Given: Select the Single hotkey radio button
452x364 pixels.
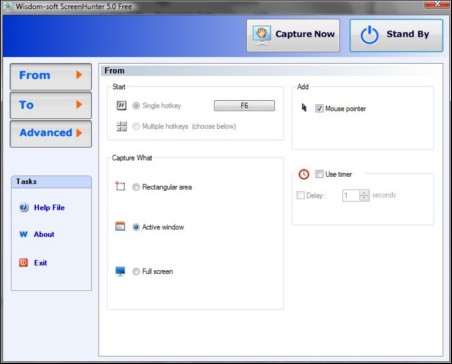Looking at the screenshot, I should click(136, 106).
